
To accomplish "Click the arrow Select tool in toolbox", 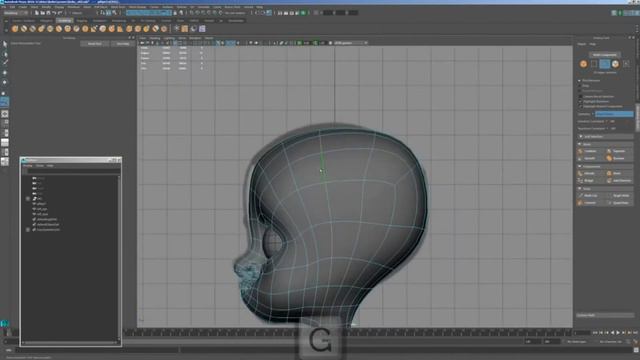I will coord(5,44).
